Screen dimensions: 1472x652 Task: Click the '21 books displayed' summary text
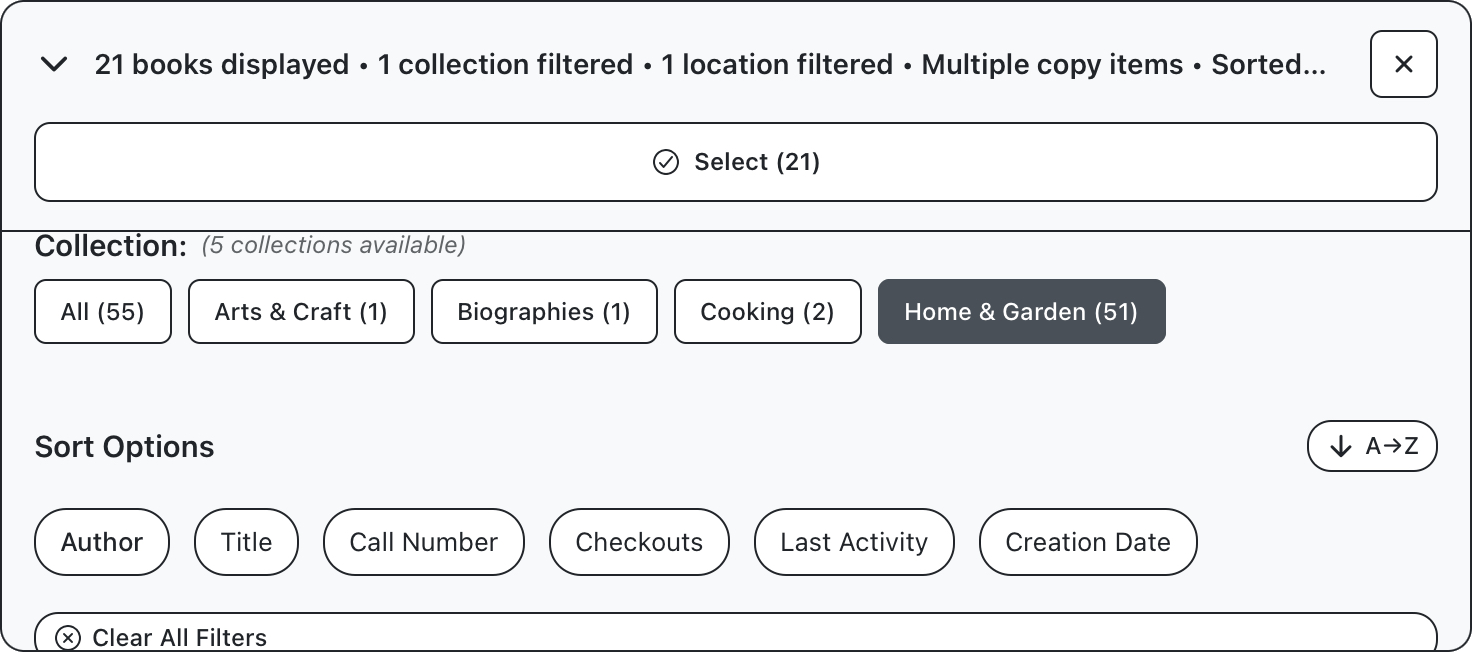(x=221, y=65)
